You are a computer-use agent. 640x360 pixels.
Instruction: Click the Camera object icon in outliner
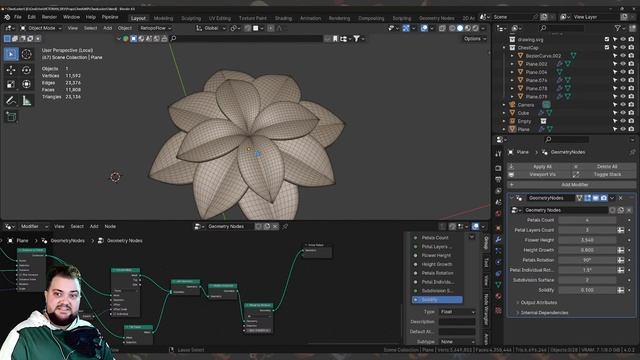512,104
